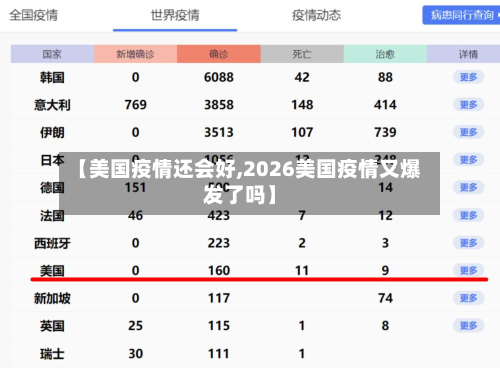Select the country name 韩国
The image size is (500, 368).
coord(52,78)
